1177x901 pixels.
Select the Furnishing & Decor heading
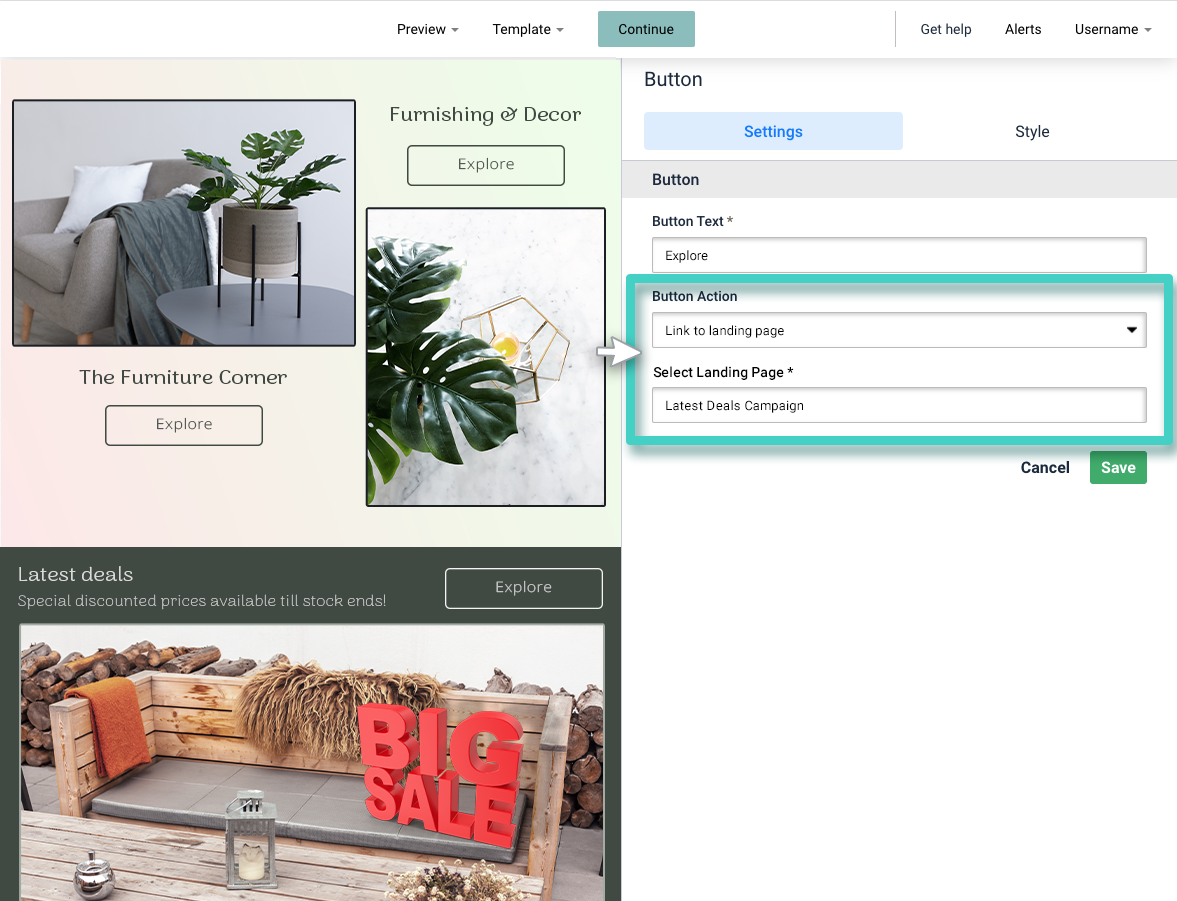[x=485, y=115]
